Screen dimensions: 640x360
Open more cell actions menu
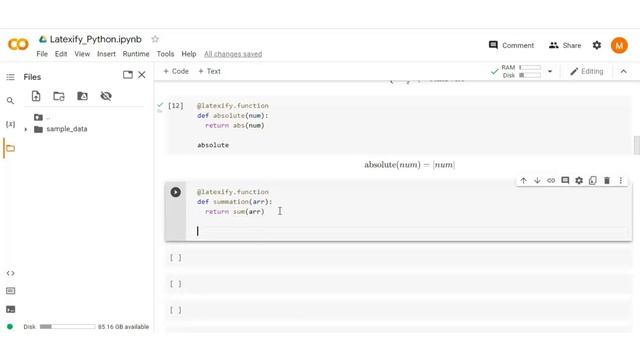coord(620,180)
